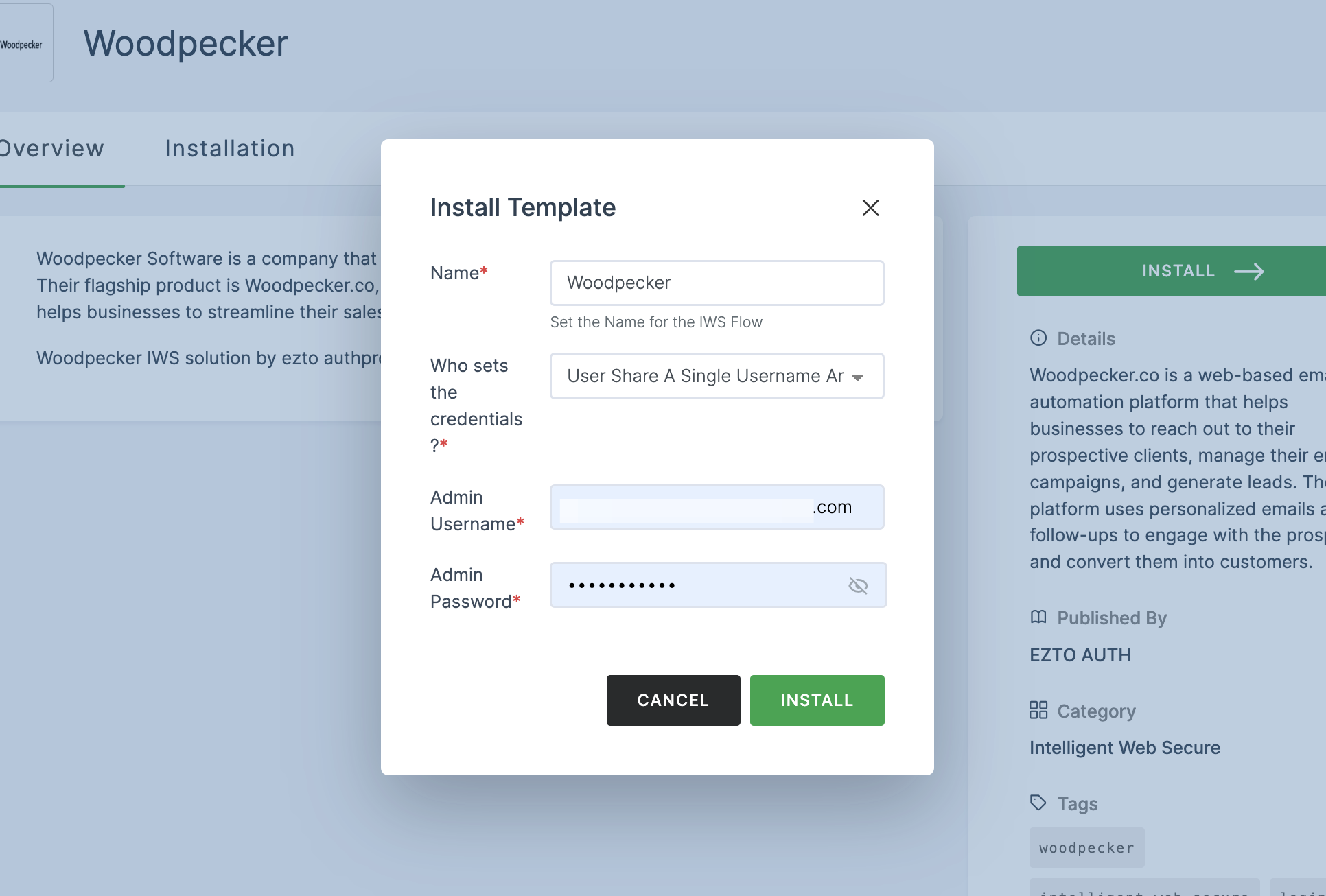This screenshot has width=1326, height=896.
Task: Click the Published By book icon
Action: 1037,618
